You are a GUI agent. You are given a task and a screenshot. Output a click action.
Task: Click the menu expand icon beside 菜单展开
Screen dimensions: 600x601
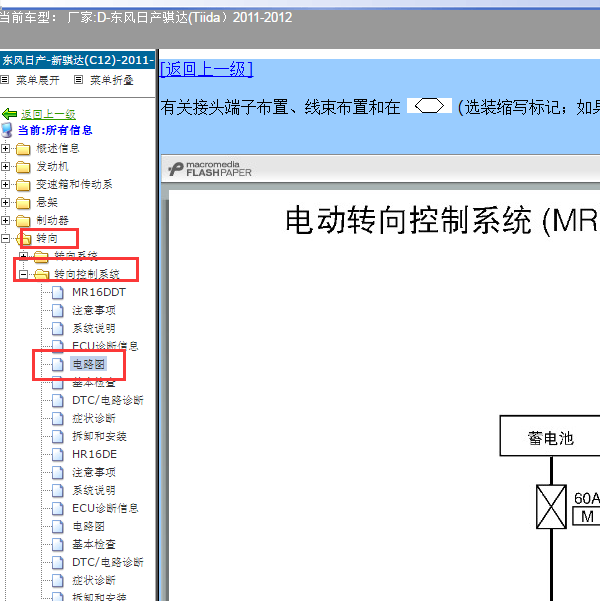click(5, 80)
